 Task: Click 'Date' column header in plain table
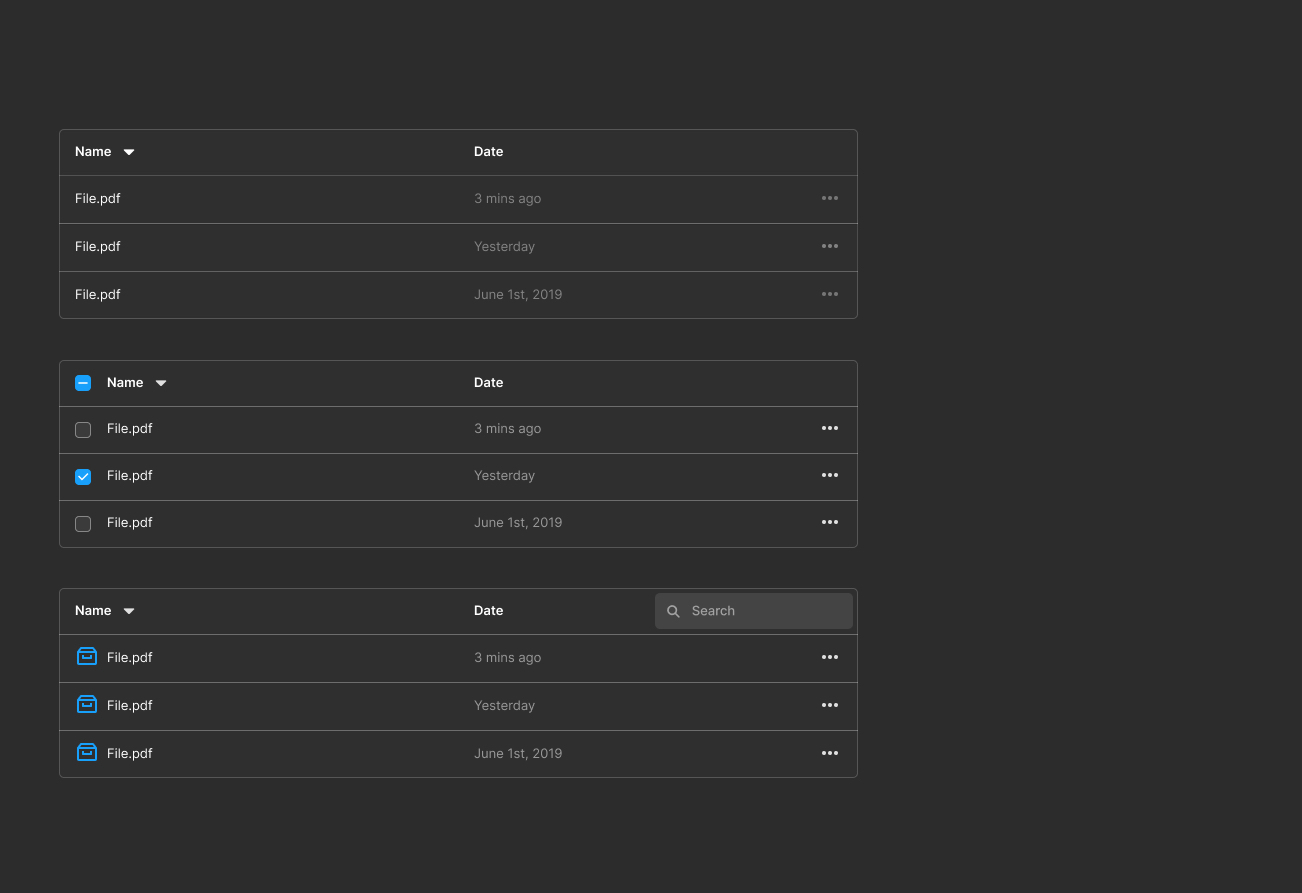pos(488,152)
